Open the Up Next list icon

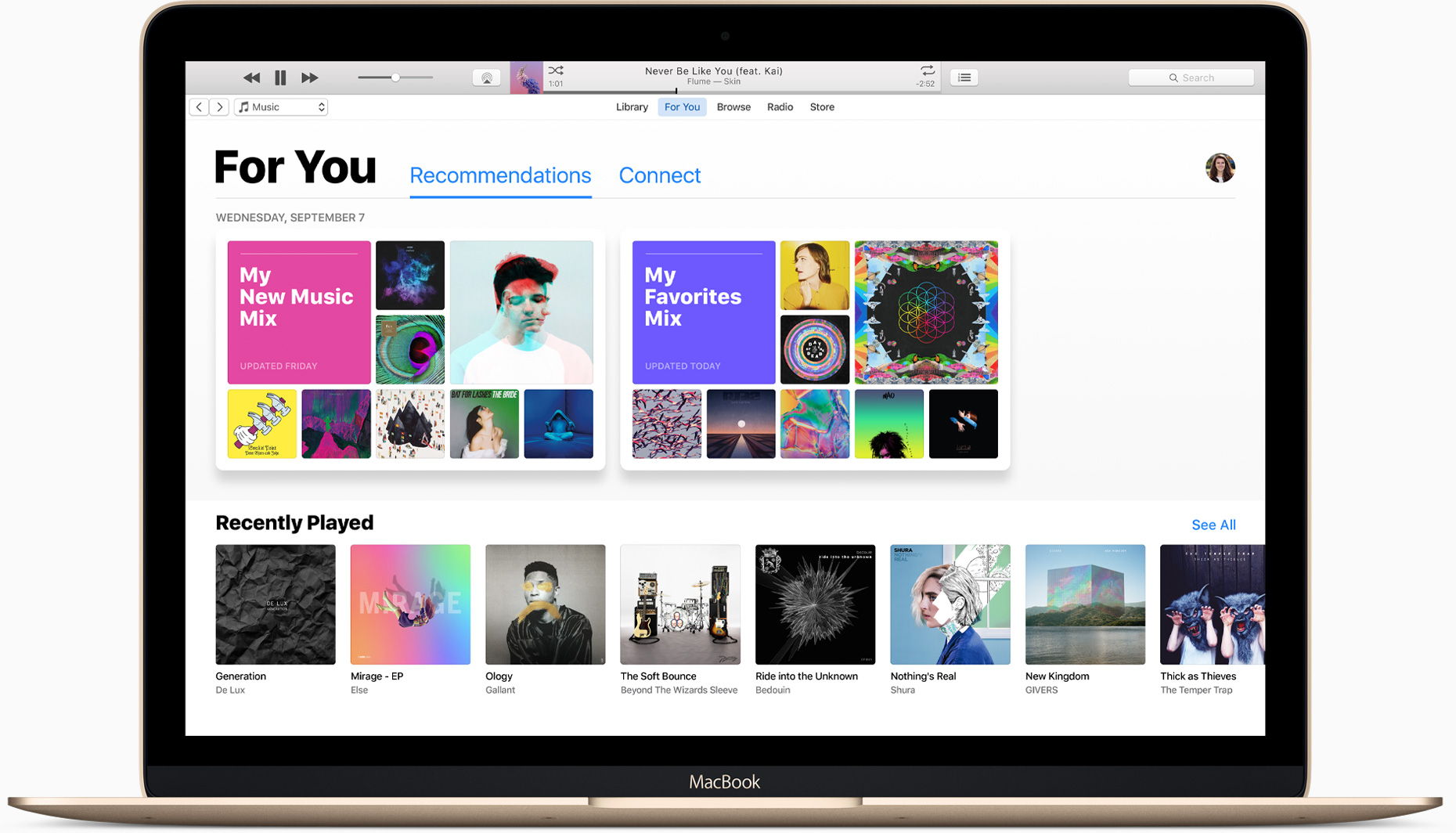coord(964,78)
